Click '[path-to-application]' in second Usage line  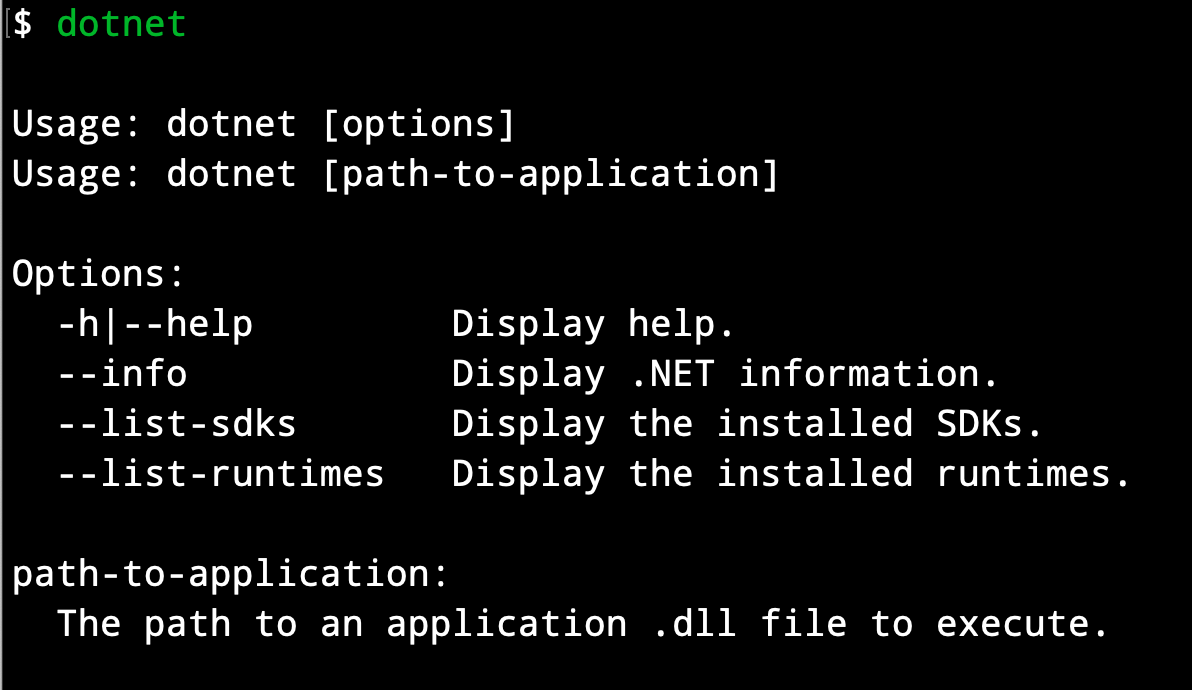tap(551, 174)
